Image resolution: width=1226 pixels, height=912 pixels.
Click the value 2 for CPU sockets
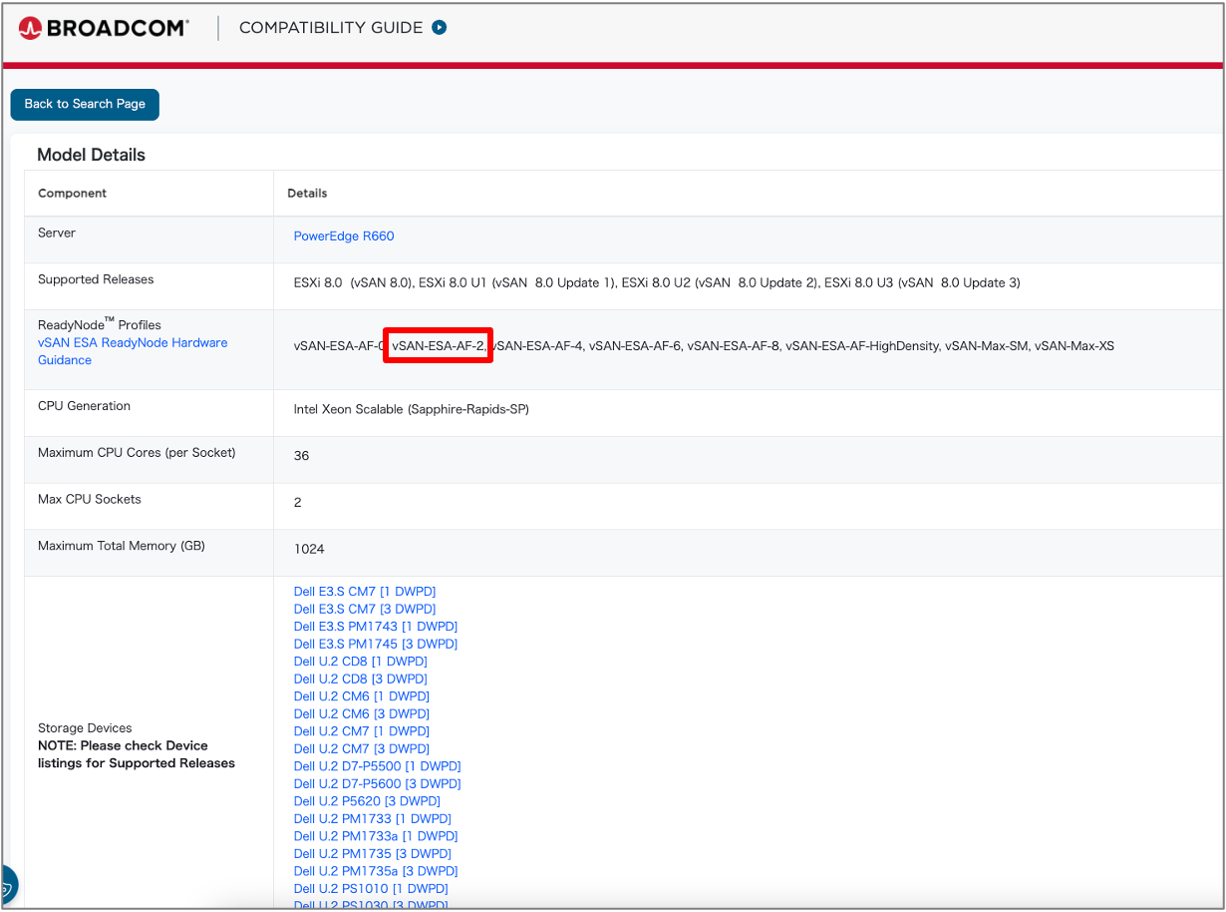click(x=297, y=503)
